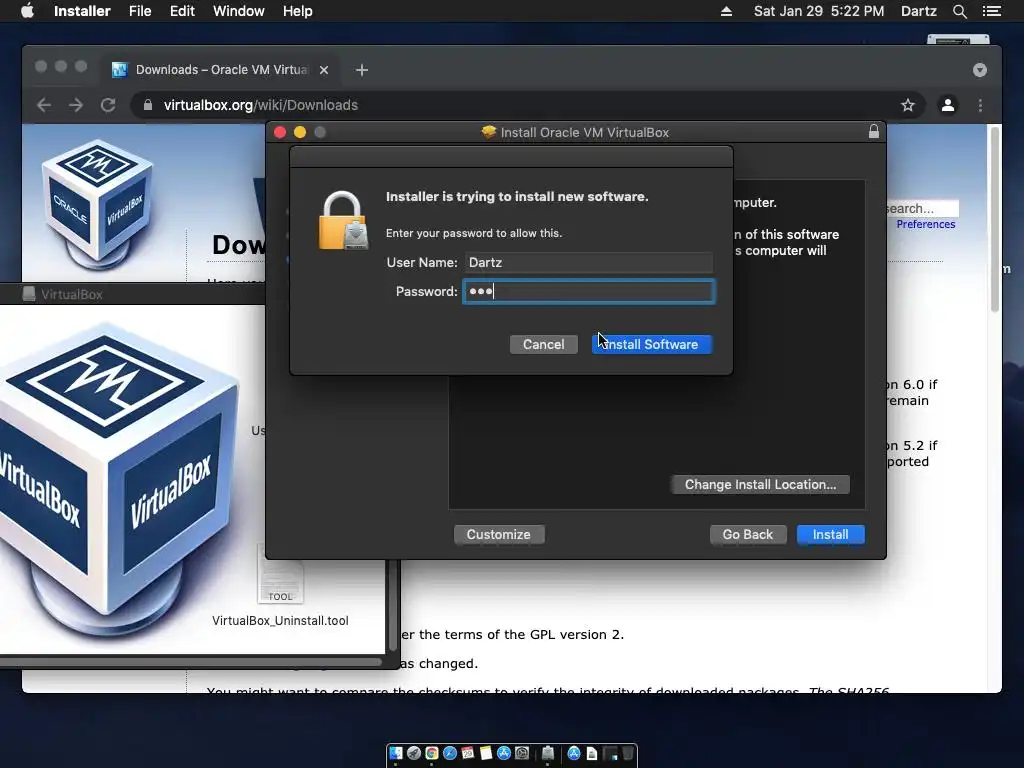The height and width of the screenshot is (768, 1024).
Task: Click the padlock site info icon
Action: 148,105
